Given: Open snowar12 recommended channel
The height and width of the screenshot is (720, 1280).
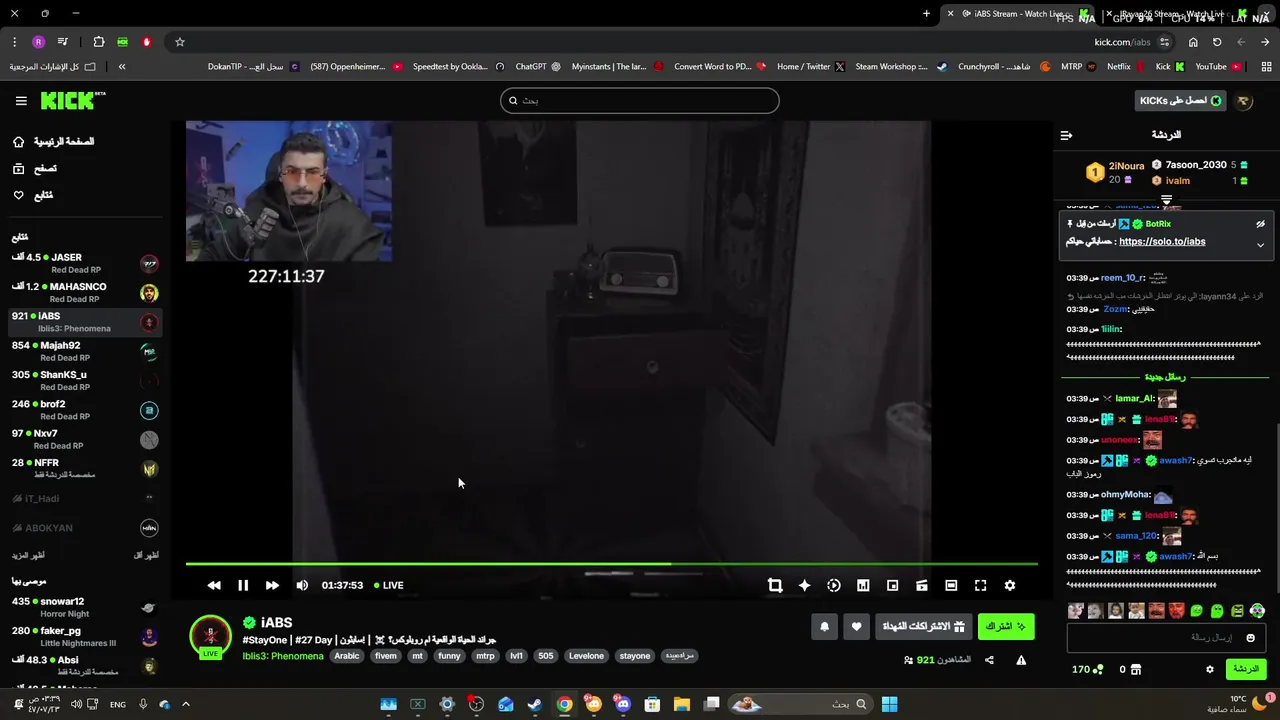Looking at the screenshot, I should pyautogui.click(x=84, y=607).
